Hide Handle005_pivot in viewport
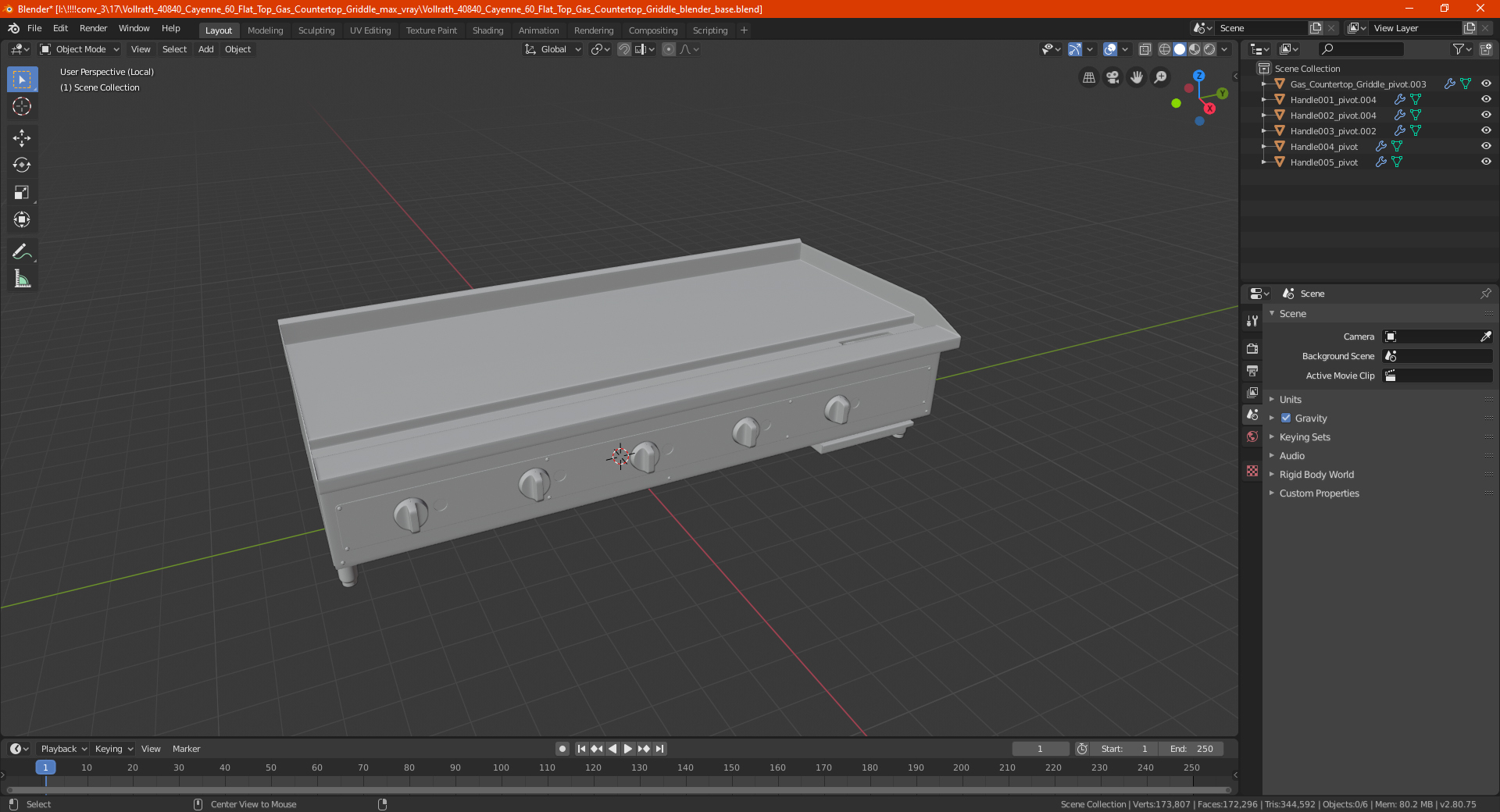 pos(1486,162)
